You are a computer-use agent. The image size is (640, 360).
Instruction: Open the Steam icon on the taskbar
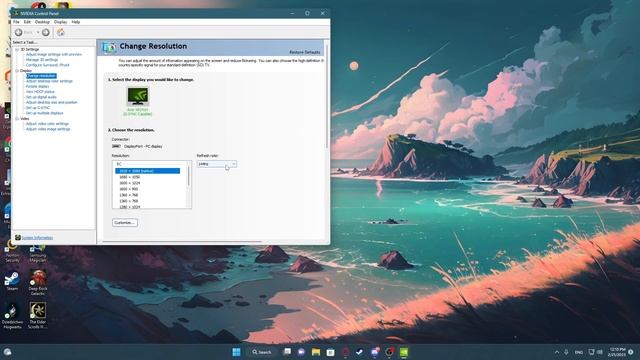[360, 352]
